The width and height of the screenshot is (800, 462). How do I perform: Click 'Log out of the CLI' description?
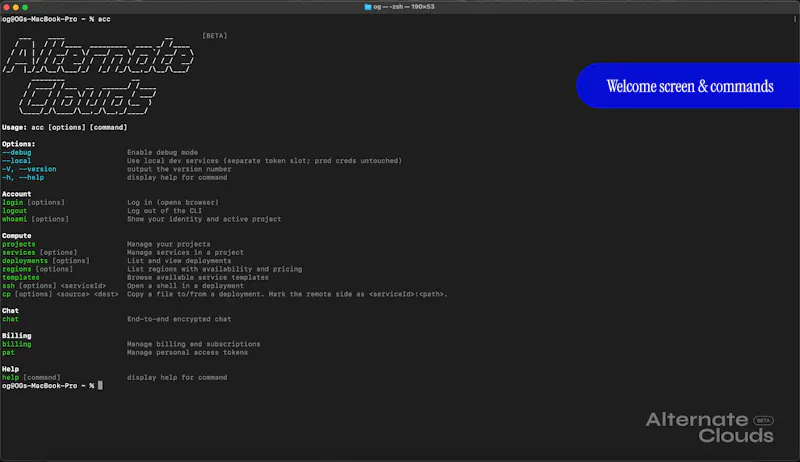(x=164, y=211)
